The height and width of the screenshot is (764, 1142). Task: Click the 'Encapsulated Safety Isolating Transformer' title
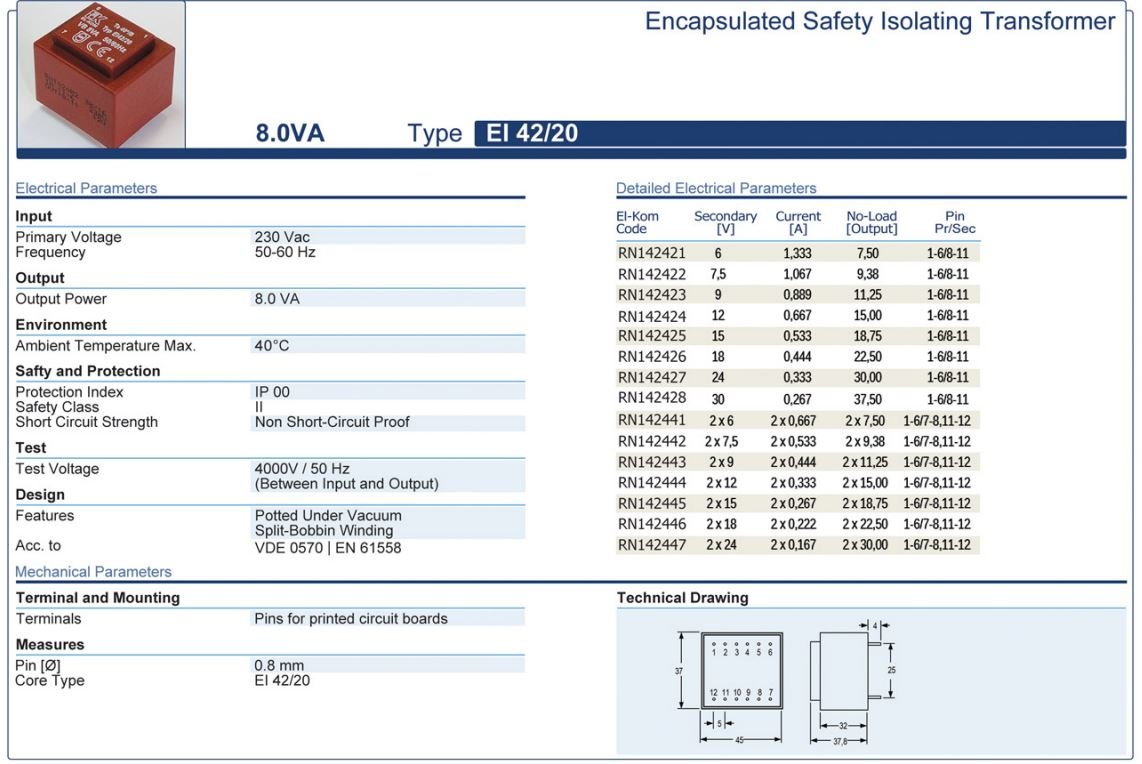point(880,22)
